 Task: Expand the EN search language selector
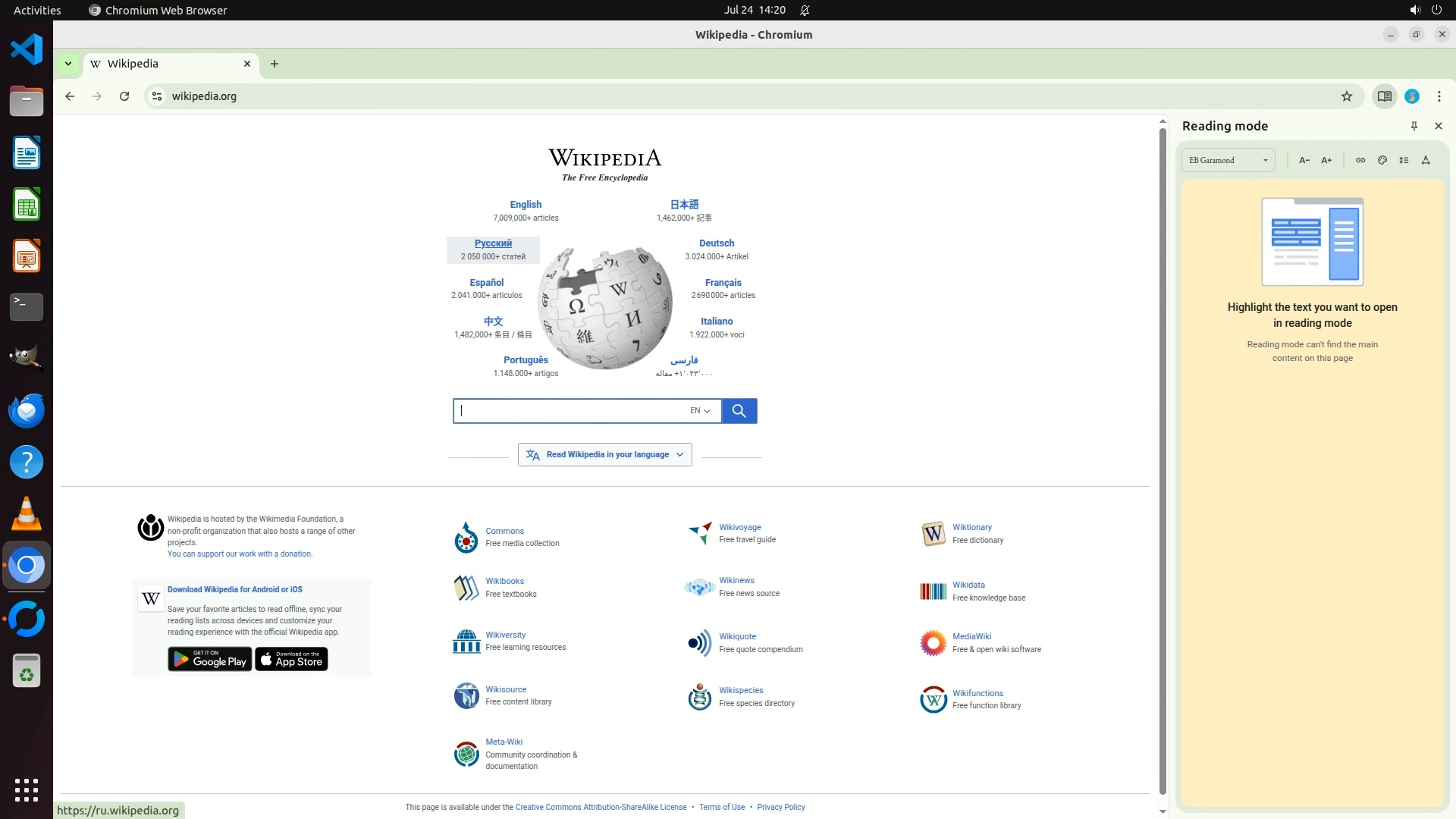(700, 411)
